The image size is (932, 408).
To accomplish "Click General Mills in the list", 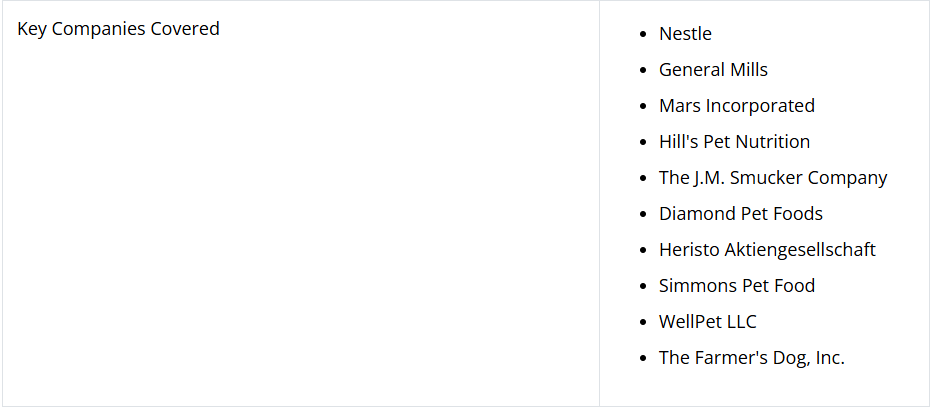I will point(713,70).
